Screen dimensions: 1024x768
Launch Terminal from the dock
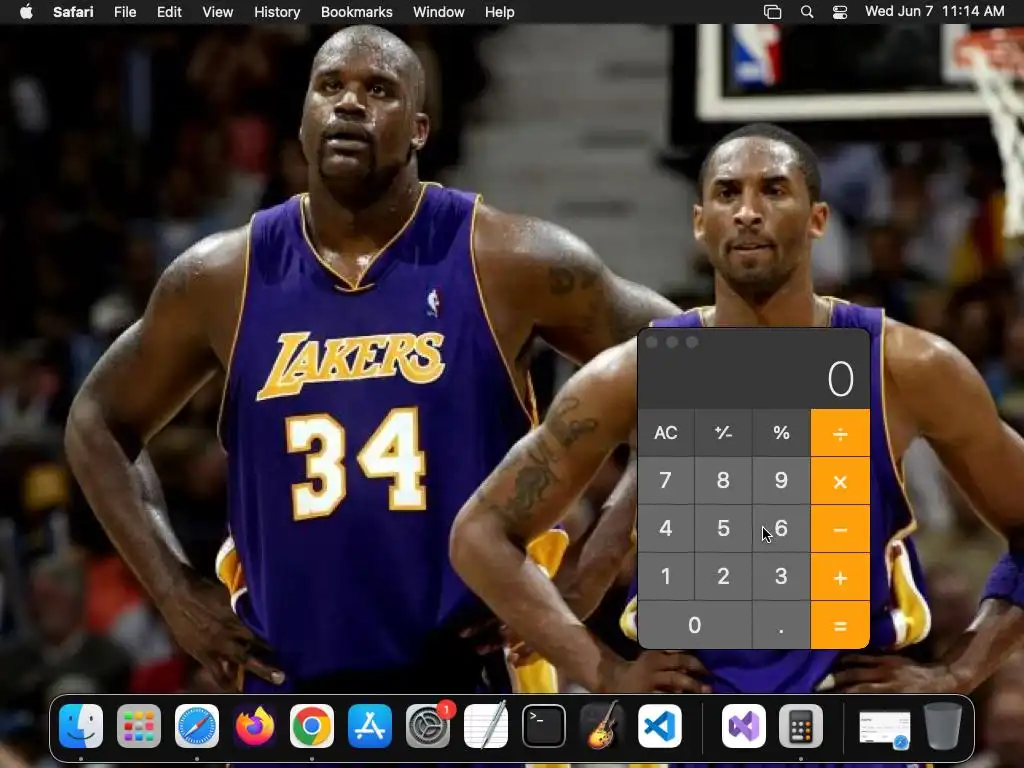click(x=543, y=726)
